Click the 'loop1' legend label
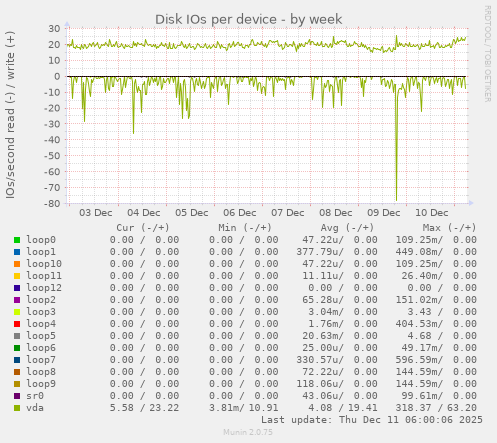This screenshot has height=443, width=497. click(x=41, y=252)
